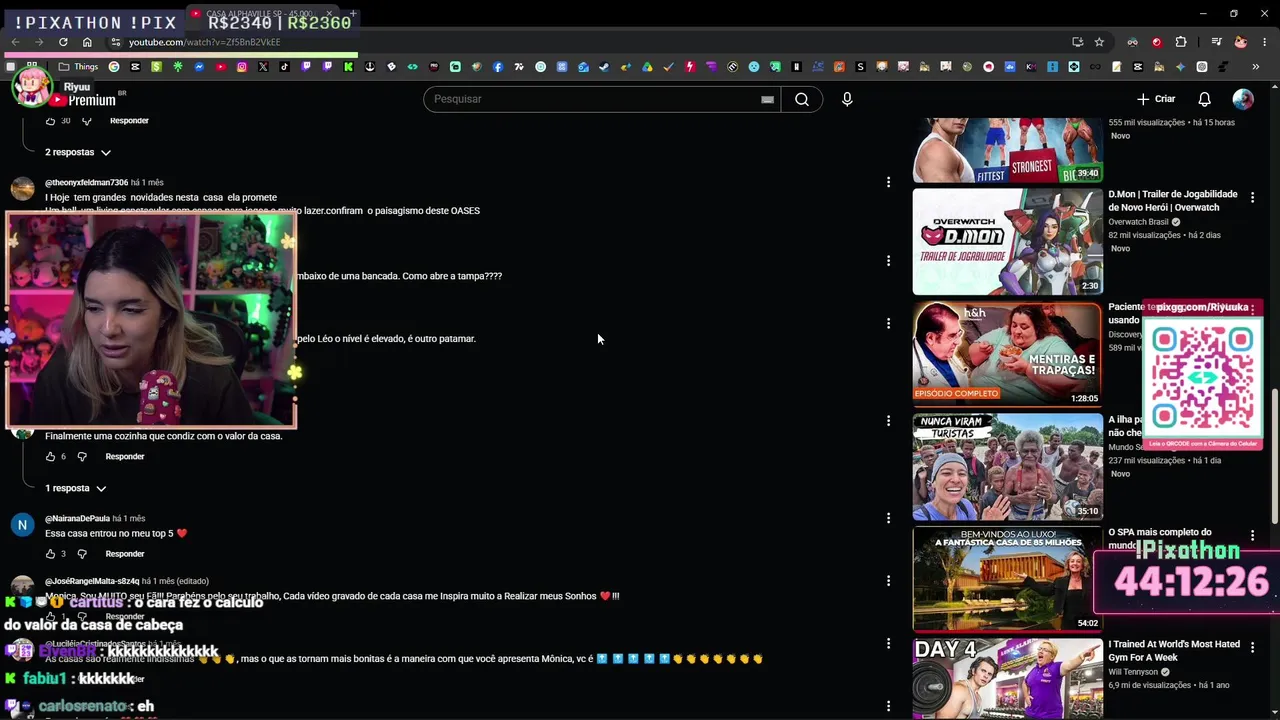The height and width of the screenshot is (720, 1280).
Task: Open the 'DAY 4' gym video thumbnail
Action: pos(1007,679)
